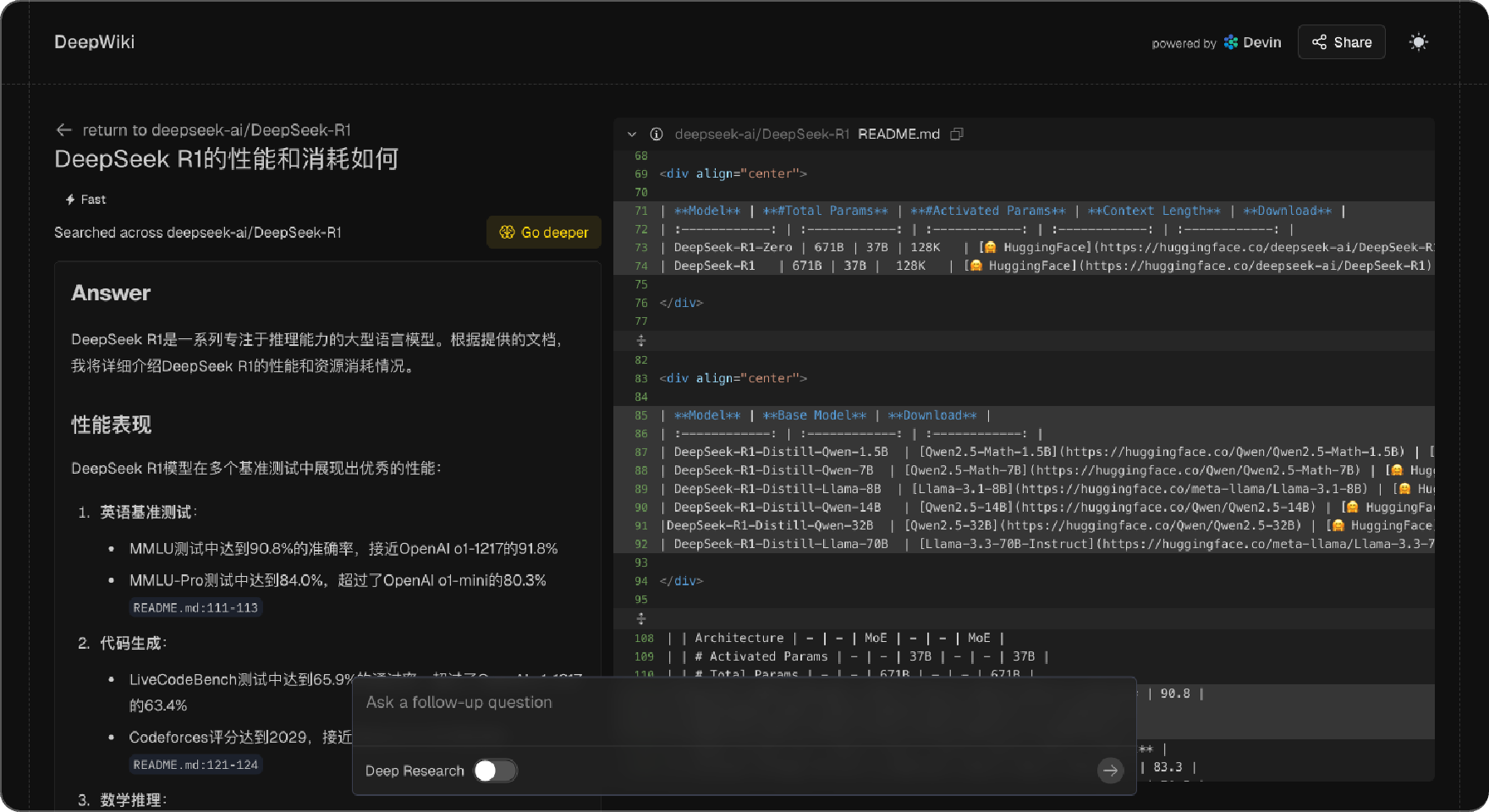Open the Devin powered-by link
The height and width of the screenshot is (812, 1489).
1252,42
